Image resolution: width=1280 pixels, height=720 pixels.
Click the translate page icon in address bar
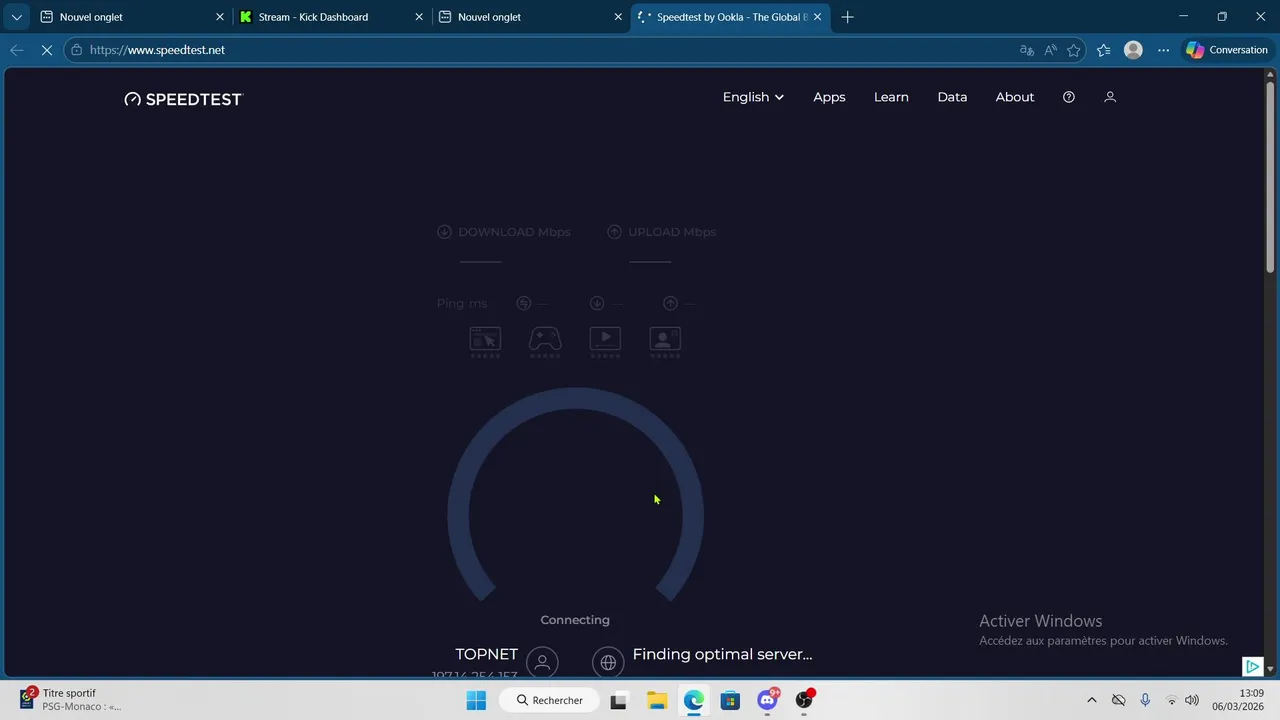(x=1026, y=50)
